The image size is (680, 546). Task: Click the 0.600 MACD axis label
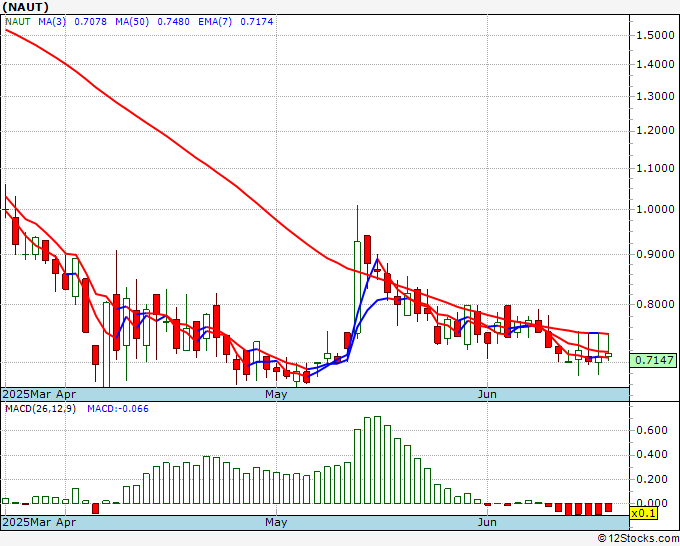[651, 431]
